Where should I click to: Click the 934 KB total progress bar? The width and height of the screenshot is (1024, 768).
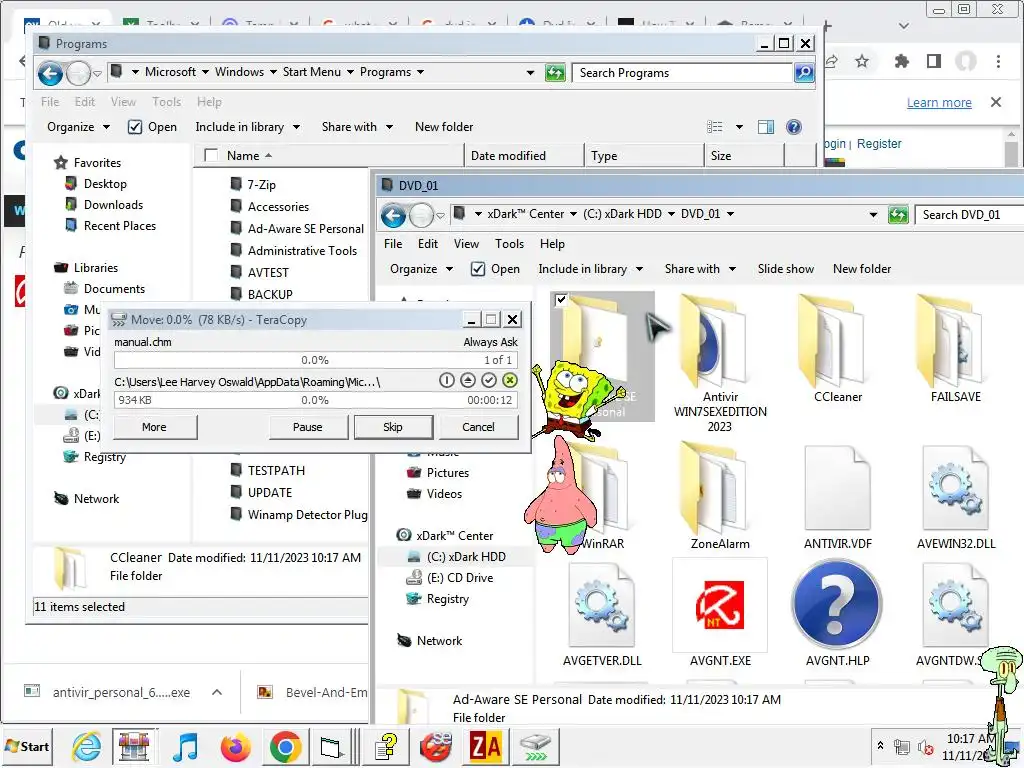(315, 400)
